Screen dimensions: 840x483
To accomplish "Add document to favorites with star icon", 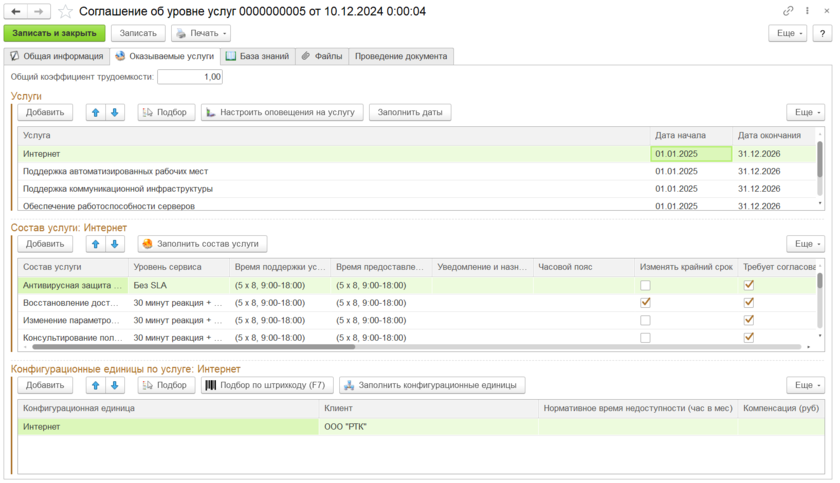I will (x=66, y=11).
